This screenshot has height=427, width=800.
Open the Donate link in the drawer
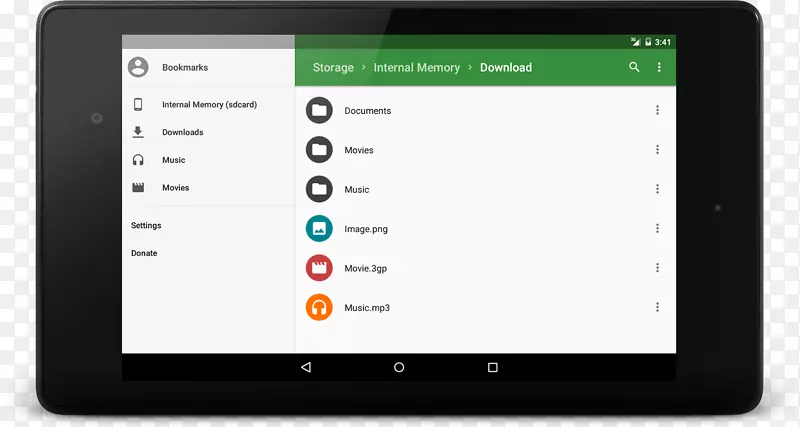(144, 253)
